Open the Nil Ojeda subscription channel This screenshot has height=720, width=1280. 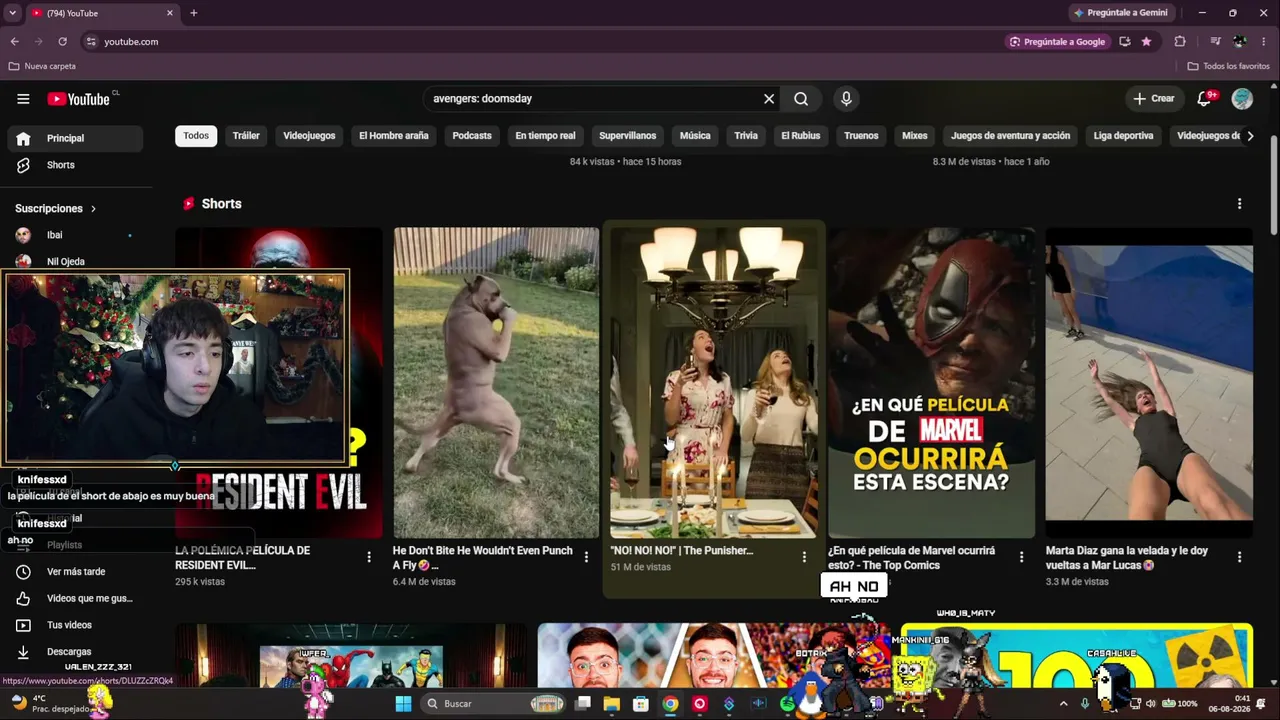(76, 262)
